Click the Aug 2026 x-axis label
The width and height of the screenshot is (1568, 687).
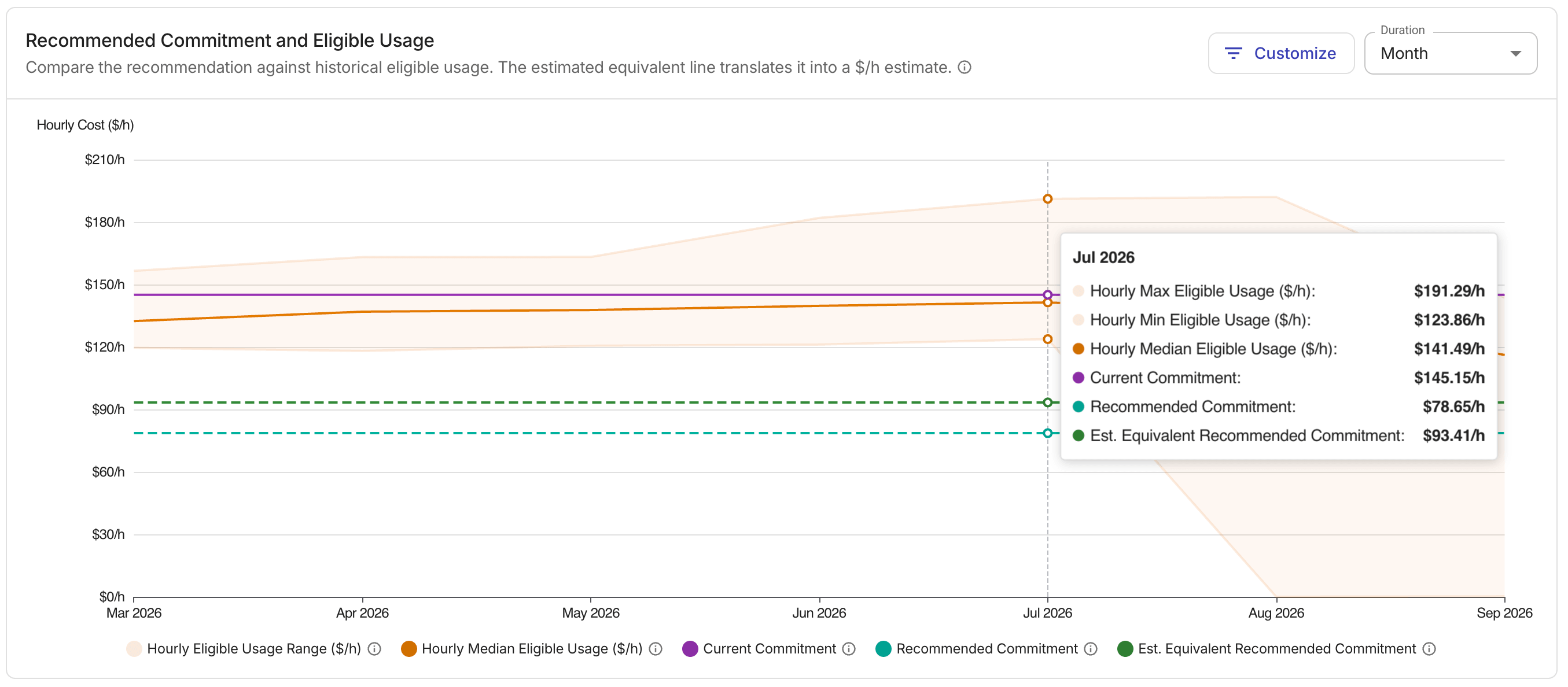(x=1276, y=614)
